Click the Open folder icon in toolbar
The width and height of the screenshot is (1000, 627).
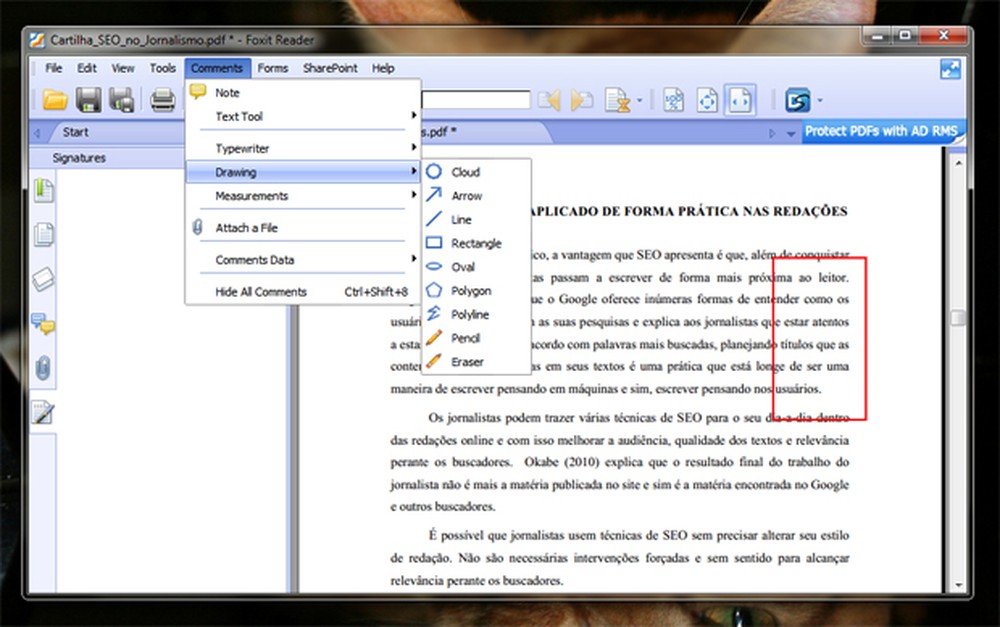click(55, 99)
